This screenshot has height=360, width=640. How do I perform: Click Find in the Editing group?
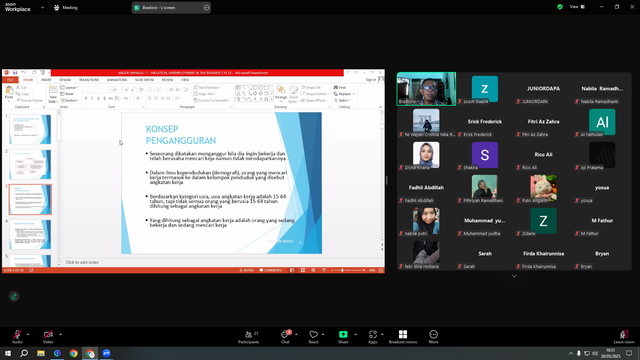tap(340, 87)
